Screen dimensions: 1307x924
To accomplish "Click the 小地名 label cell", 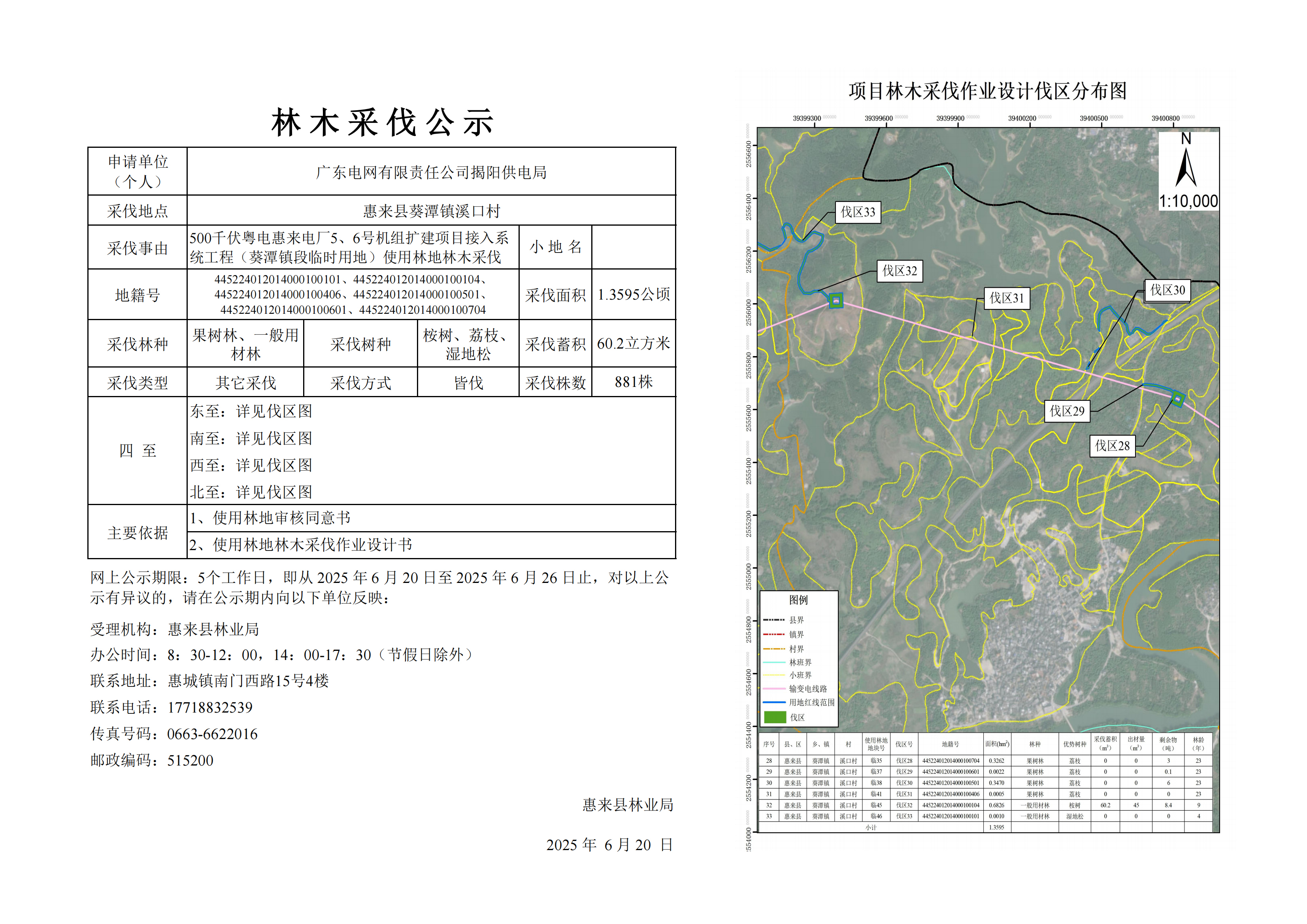I will tap(556, 247).
